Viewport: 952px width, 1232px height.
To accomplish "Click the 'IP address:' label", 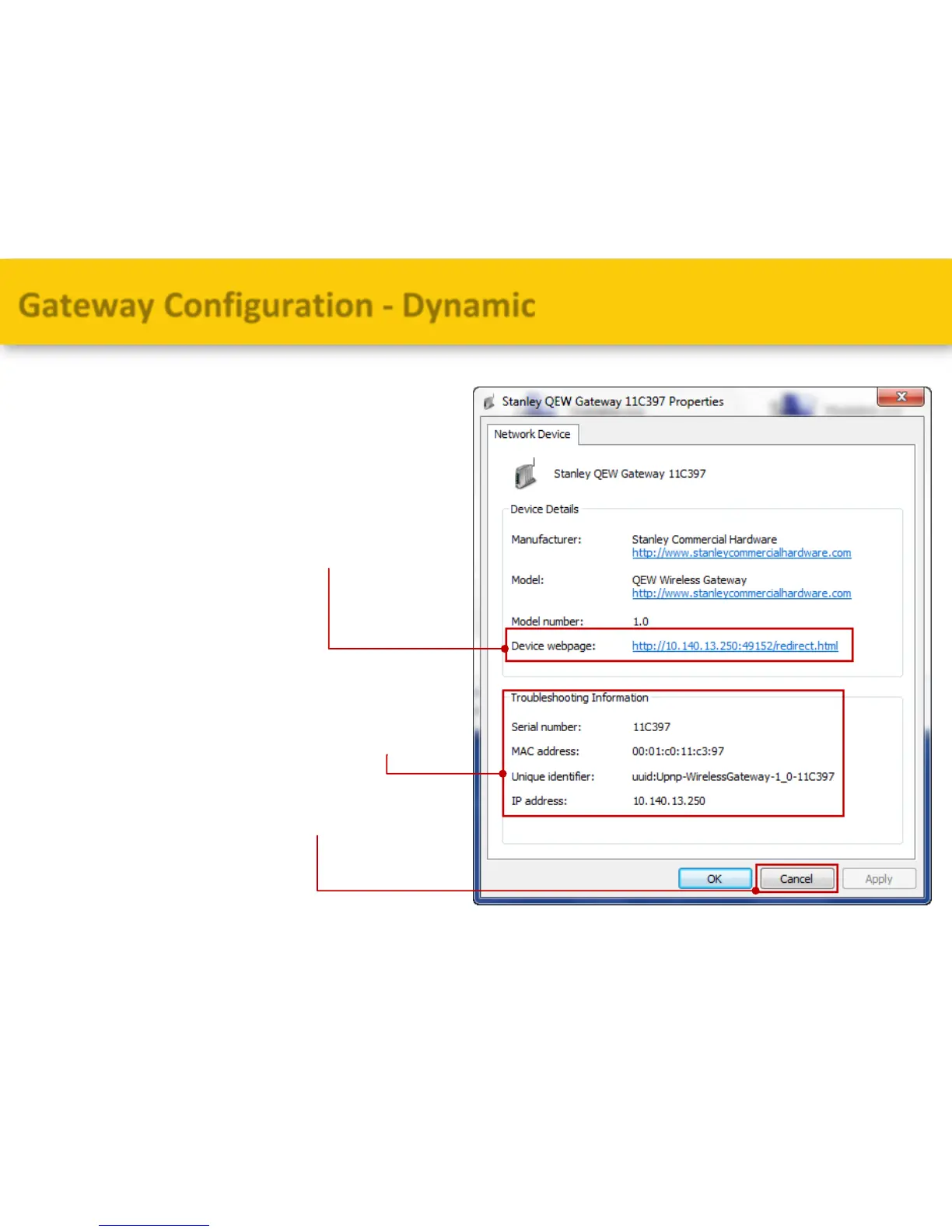I will [539, 801].
